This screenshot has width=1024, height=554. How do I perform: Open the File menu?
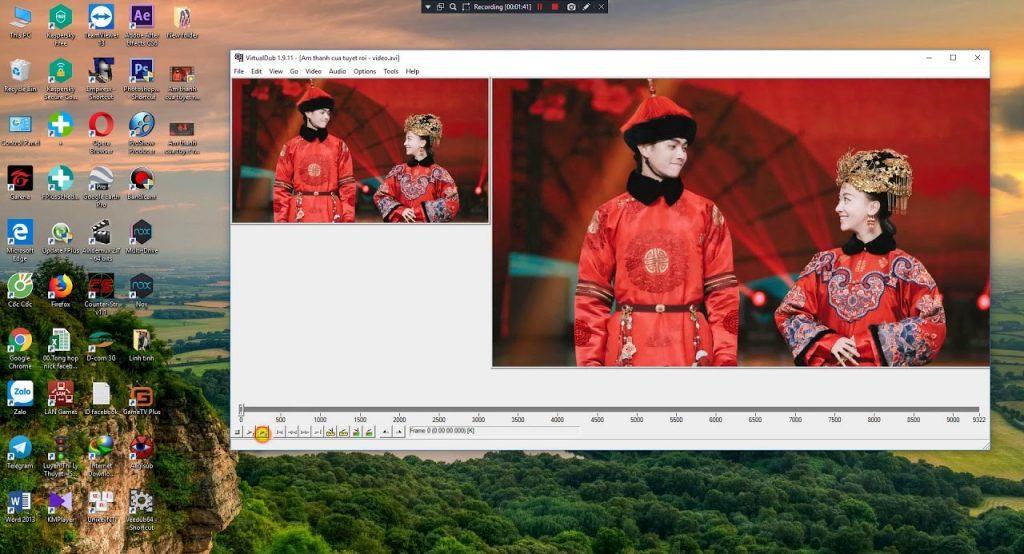coord(239,71)
